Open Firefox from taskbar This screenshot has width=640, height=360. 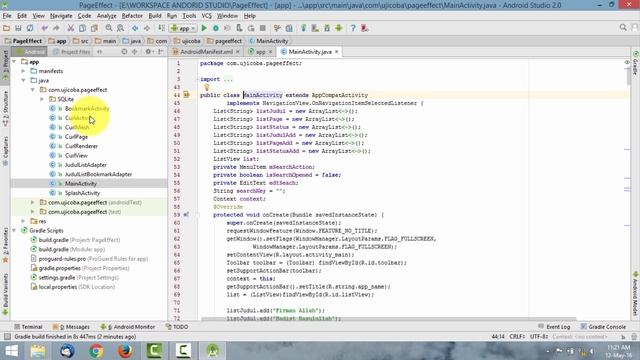pos(125,351)
